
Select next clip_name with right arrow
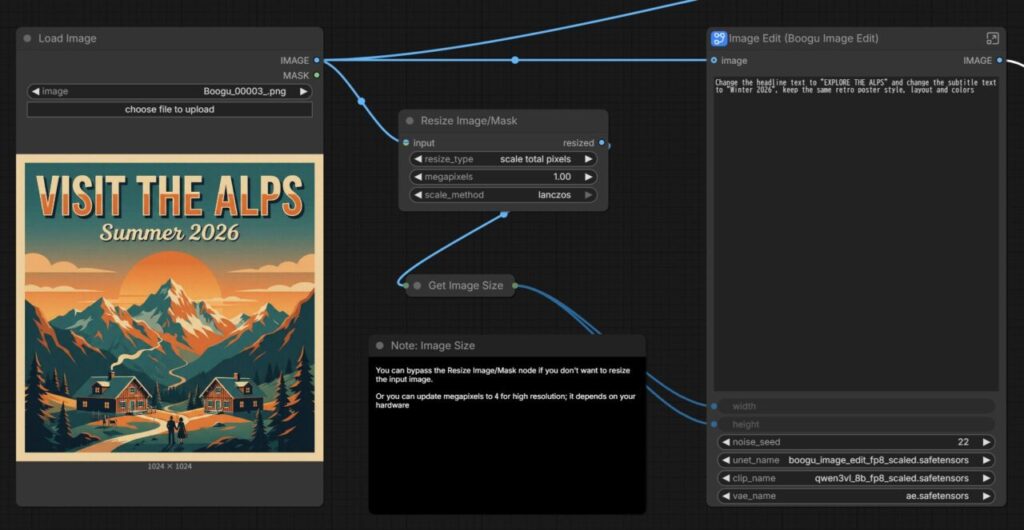click(986, 478)
